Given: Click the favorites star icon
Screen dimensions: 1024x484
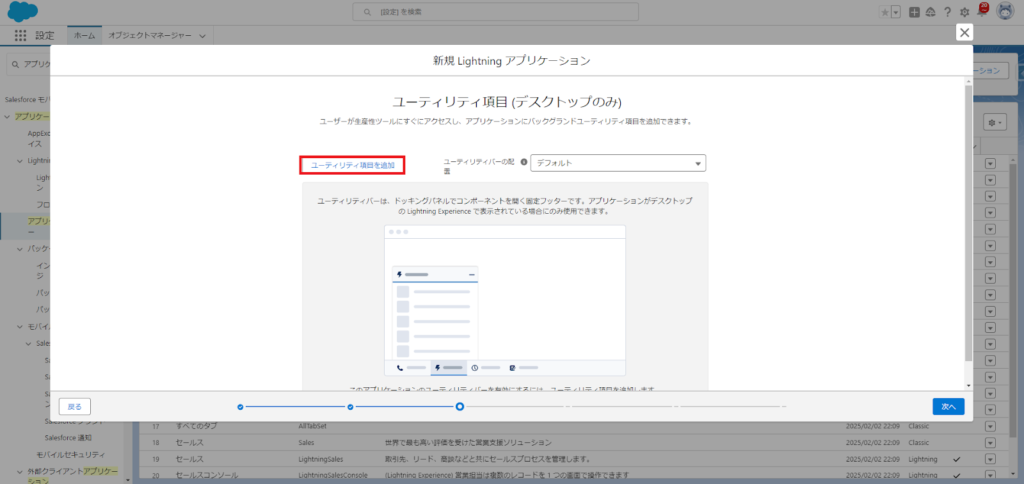Looking at the screenshot, I should pyautogui.click(x=884, y=12).
